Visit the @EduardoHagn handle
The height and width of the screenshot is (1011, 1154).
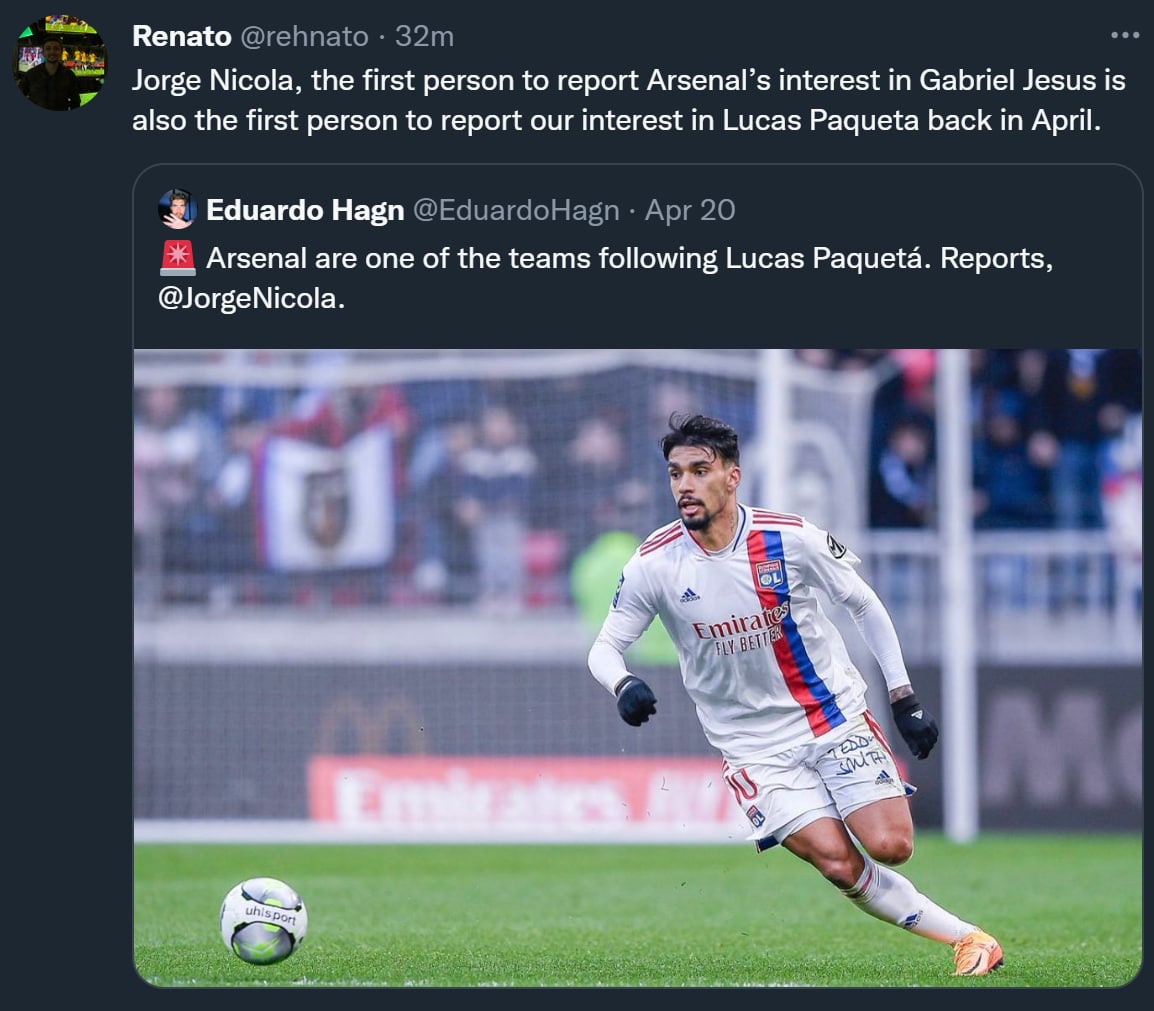click(x=516, y=210)
